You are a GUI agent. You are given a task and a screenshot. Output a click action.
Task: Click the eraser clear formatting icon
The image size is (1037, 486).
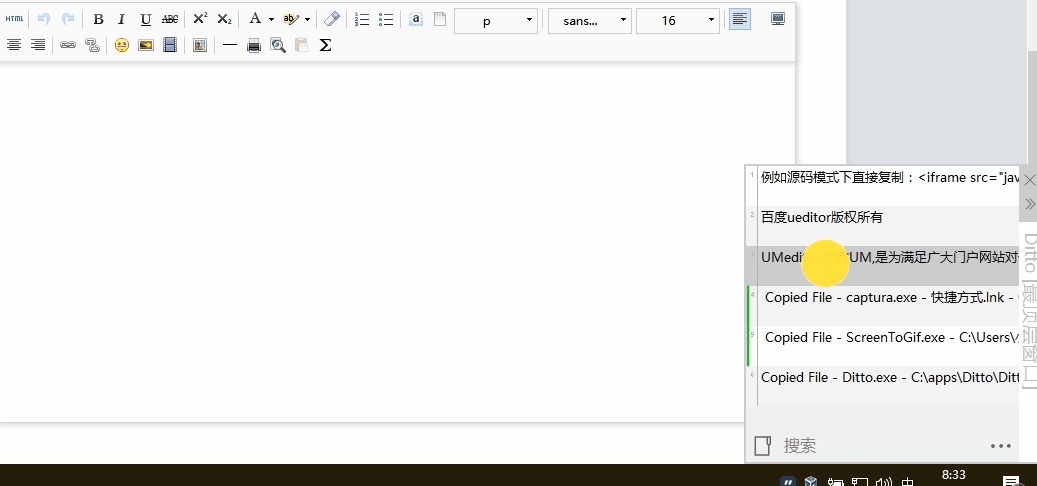tap(332, 19)
